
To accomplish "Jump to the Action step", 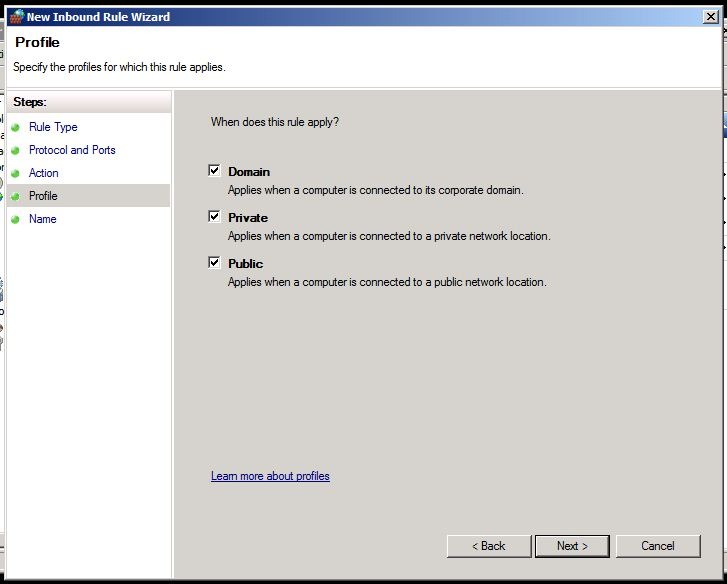I will [44, 173].
